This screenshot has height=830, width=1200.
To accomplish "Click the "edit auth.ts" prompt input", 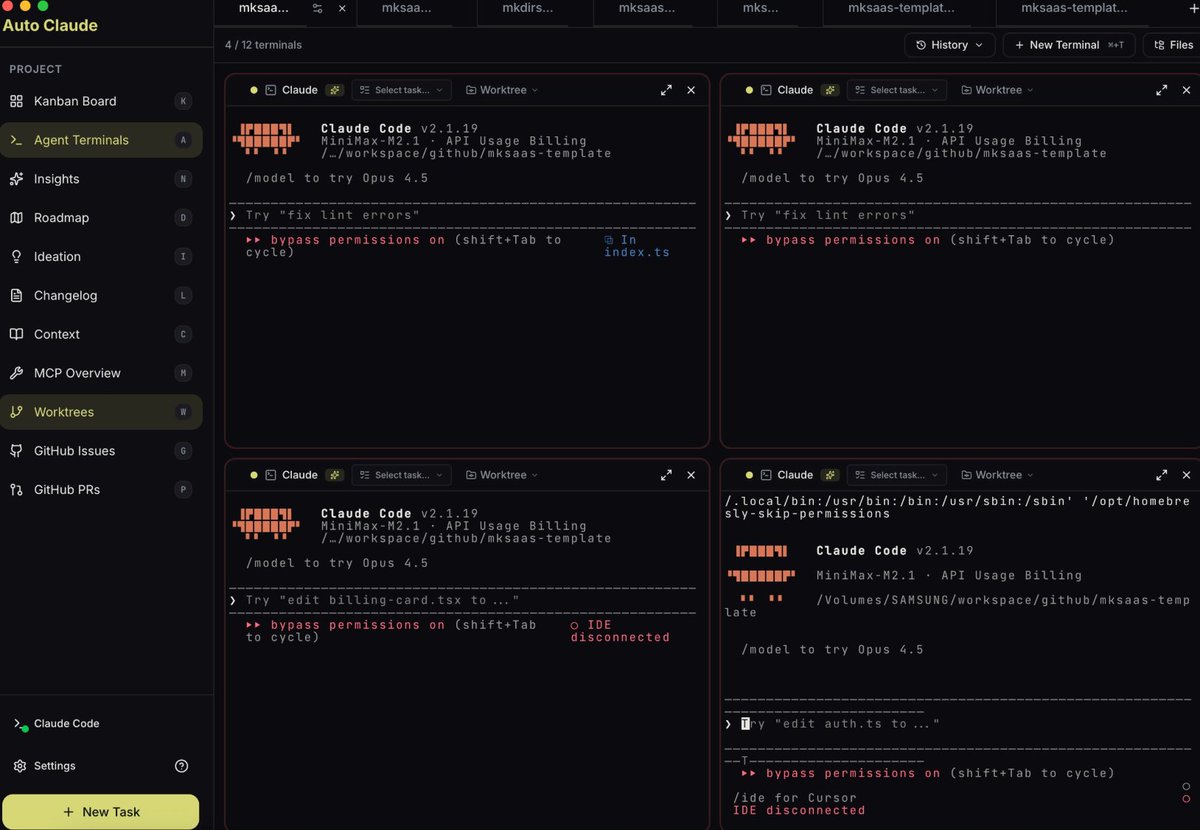I will click(839, 724).
